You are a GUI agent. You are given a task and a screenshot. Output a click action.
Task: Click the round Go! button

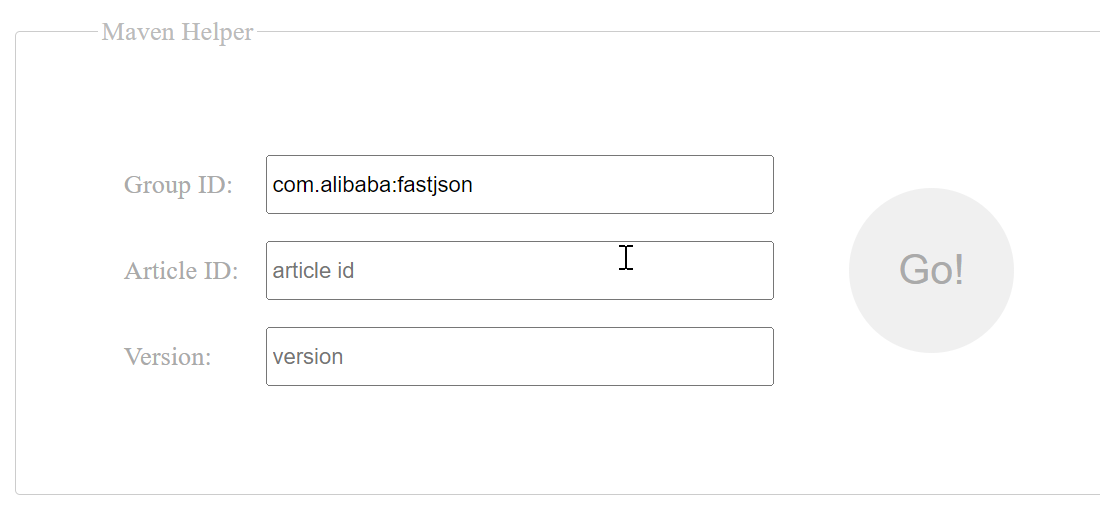931,270
